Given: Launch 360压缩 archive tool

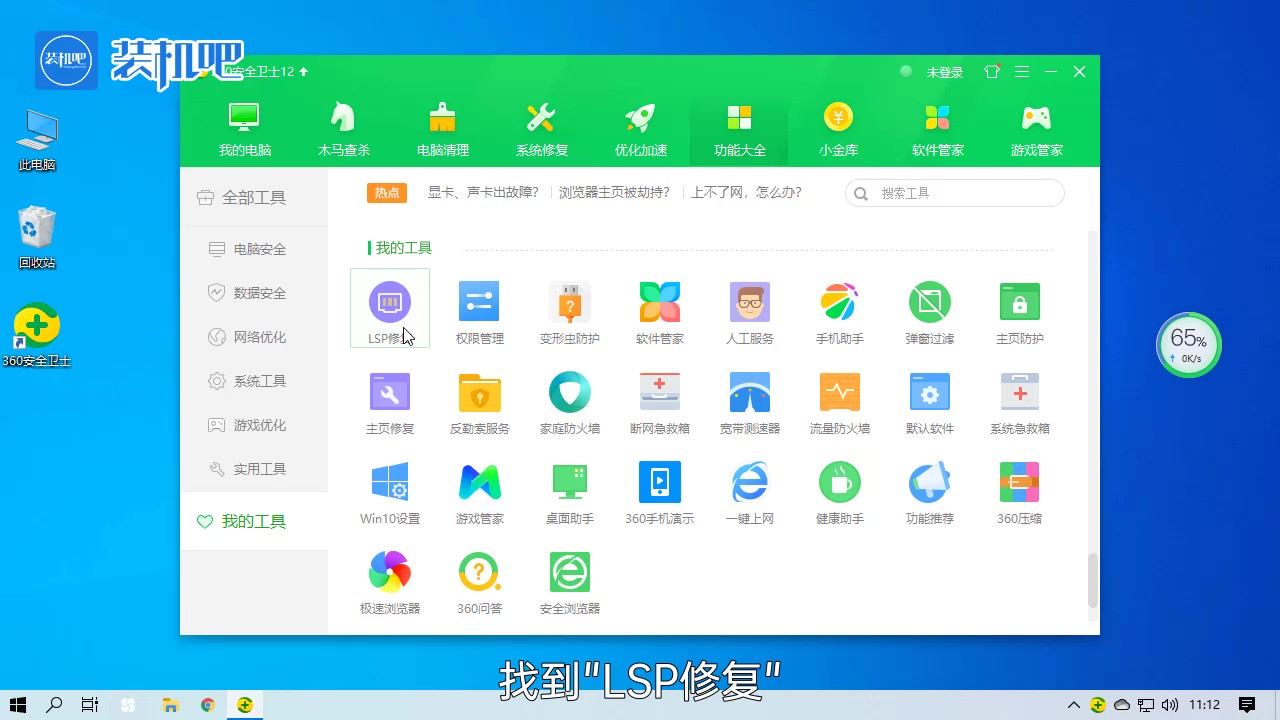Looking at the screenshot, I should (1019, 483).
